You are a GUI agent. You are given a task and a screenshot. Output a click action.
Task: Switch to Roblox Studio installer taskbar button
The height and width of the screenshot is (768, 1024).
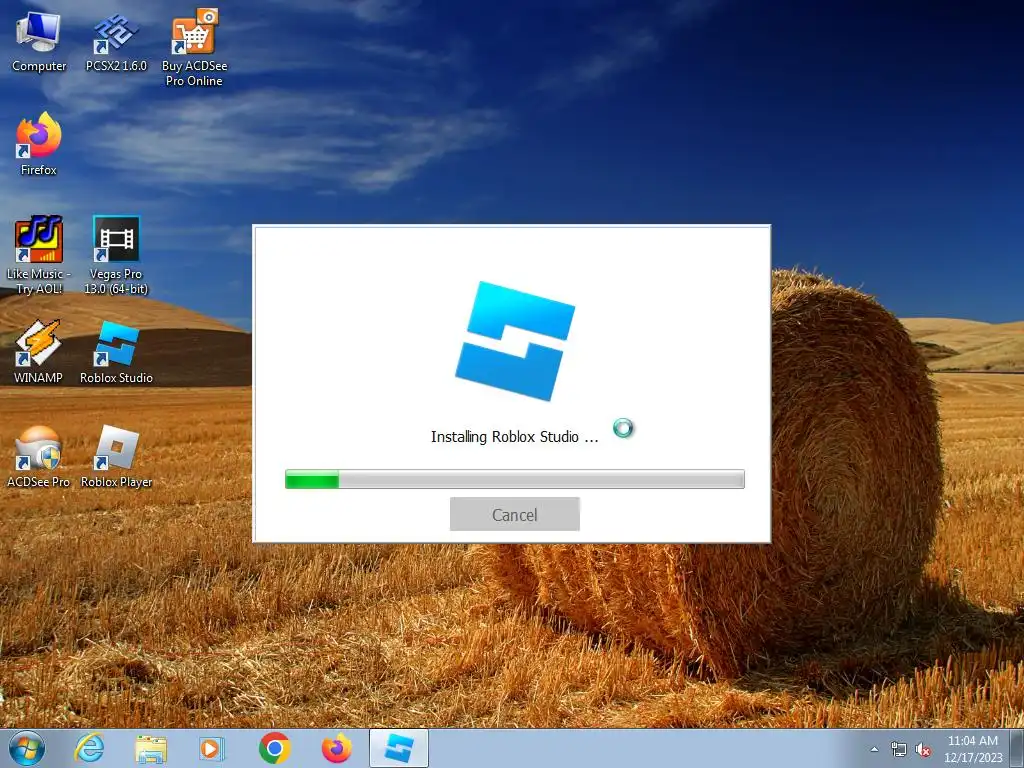[x=399, y=748]
